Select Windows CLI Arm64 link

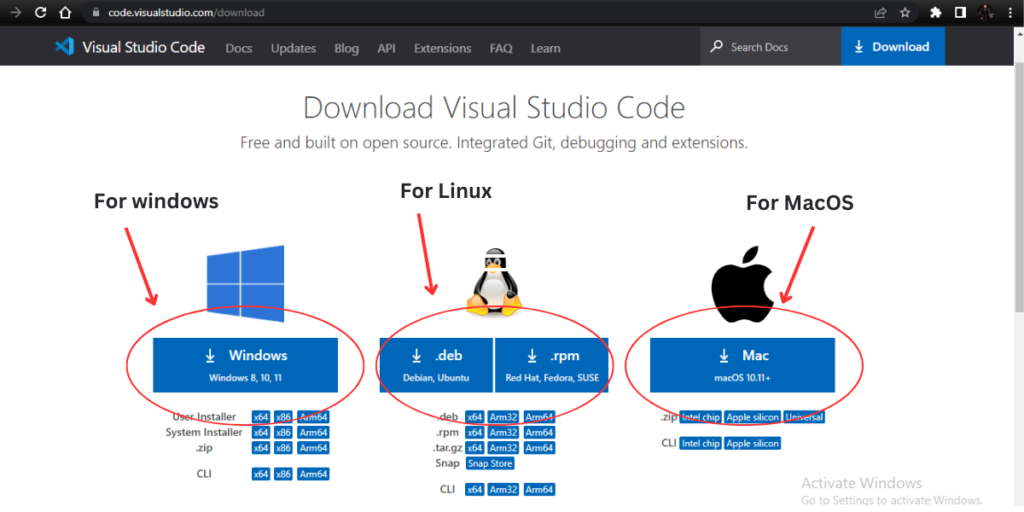coord(313,474)
